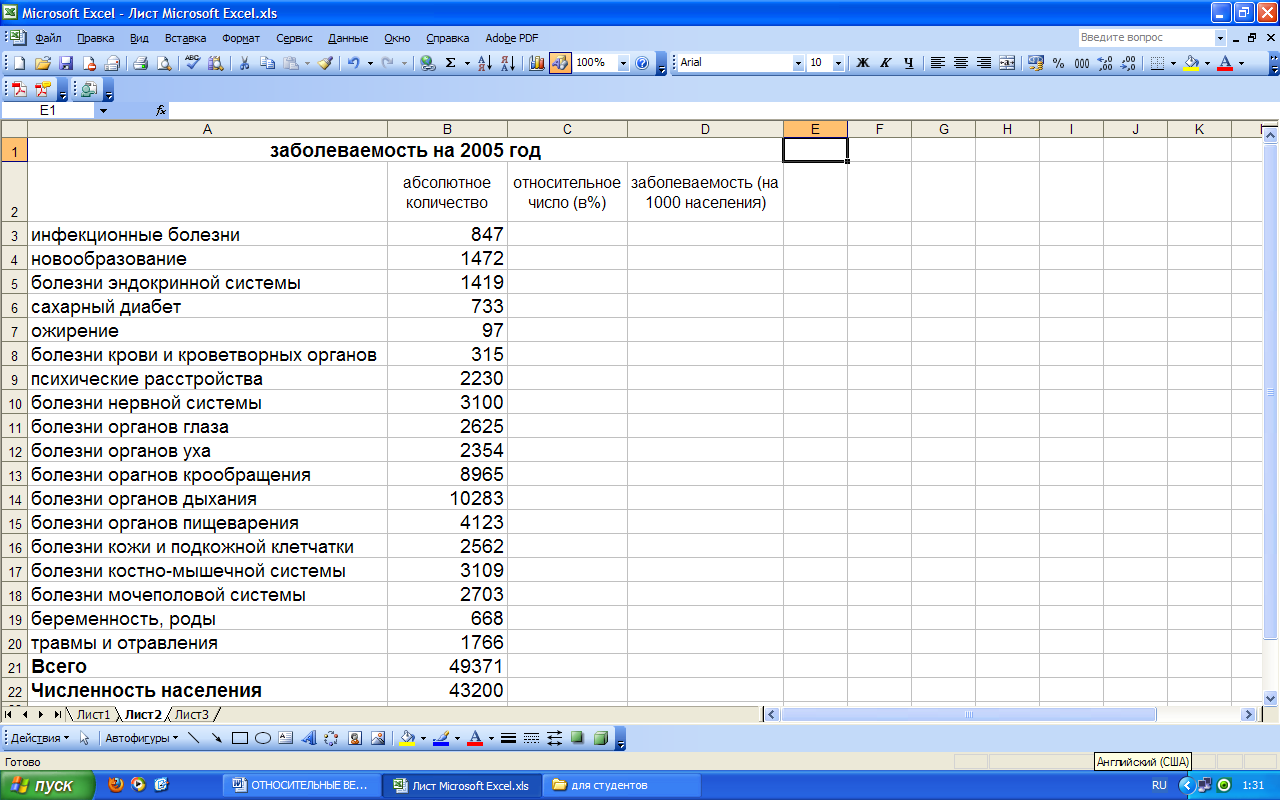Toggle the Select Objects pointer
The image size is (1280, 800).
click(x=85, y=738)
